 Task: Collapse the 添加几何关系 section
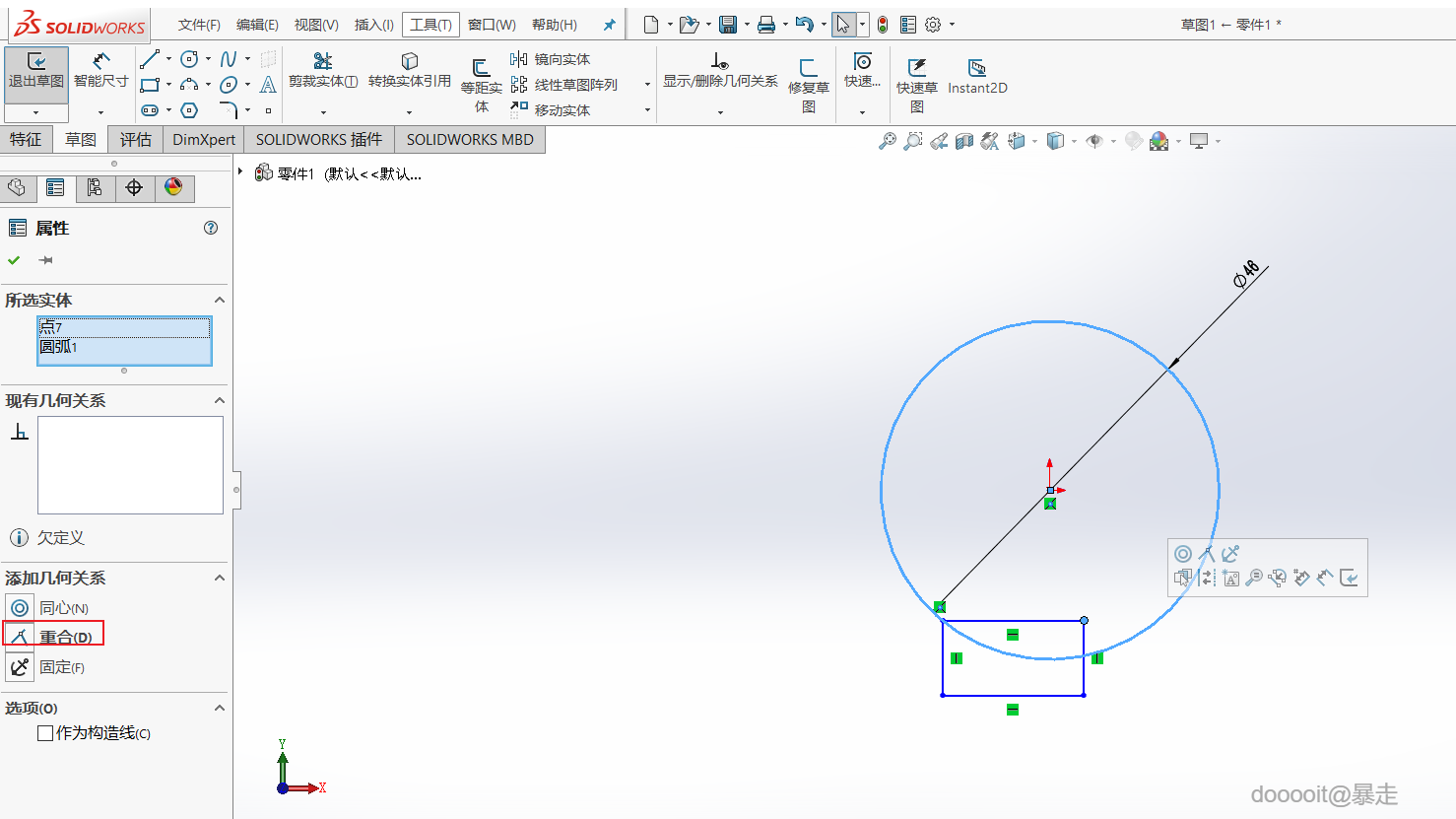(x=220, y=578)
